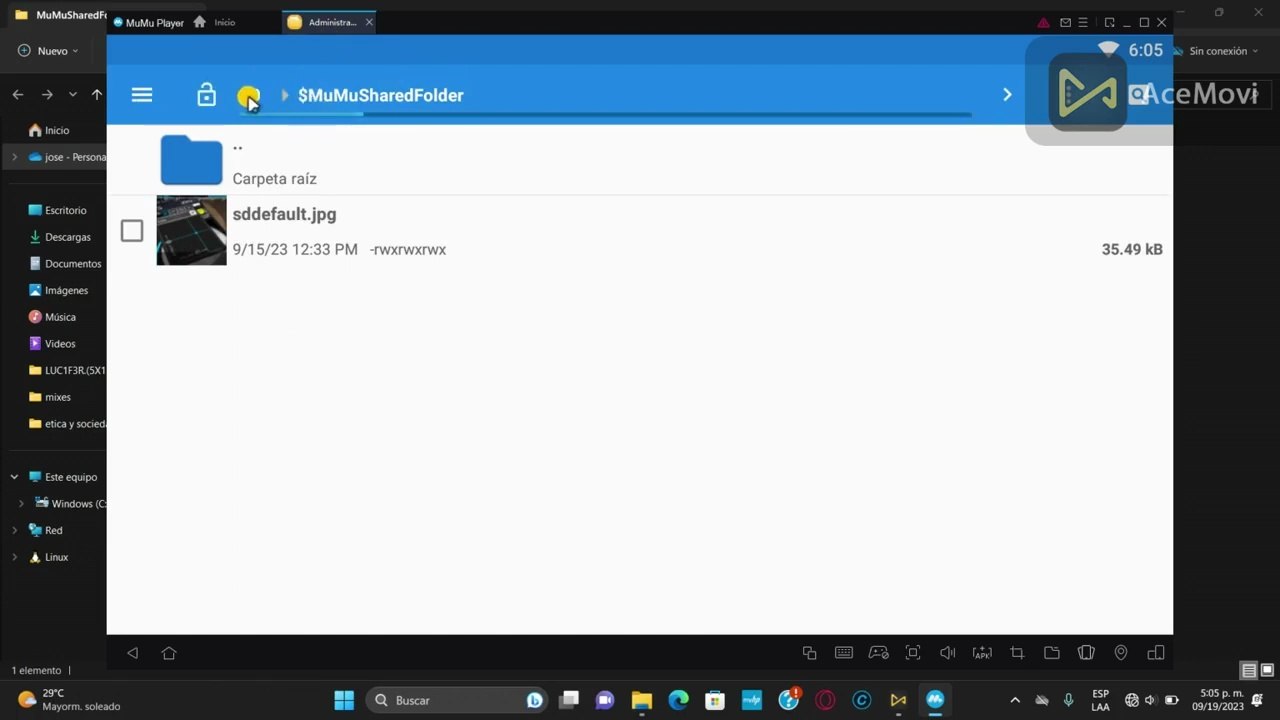The width and height of the screenshot is (1280, 720).
Task: Open the Windows Start menu
Action: [x=344, y=700]
